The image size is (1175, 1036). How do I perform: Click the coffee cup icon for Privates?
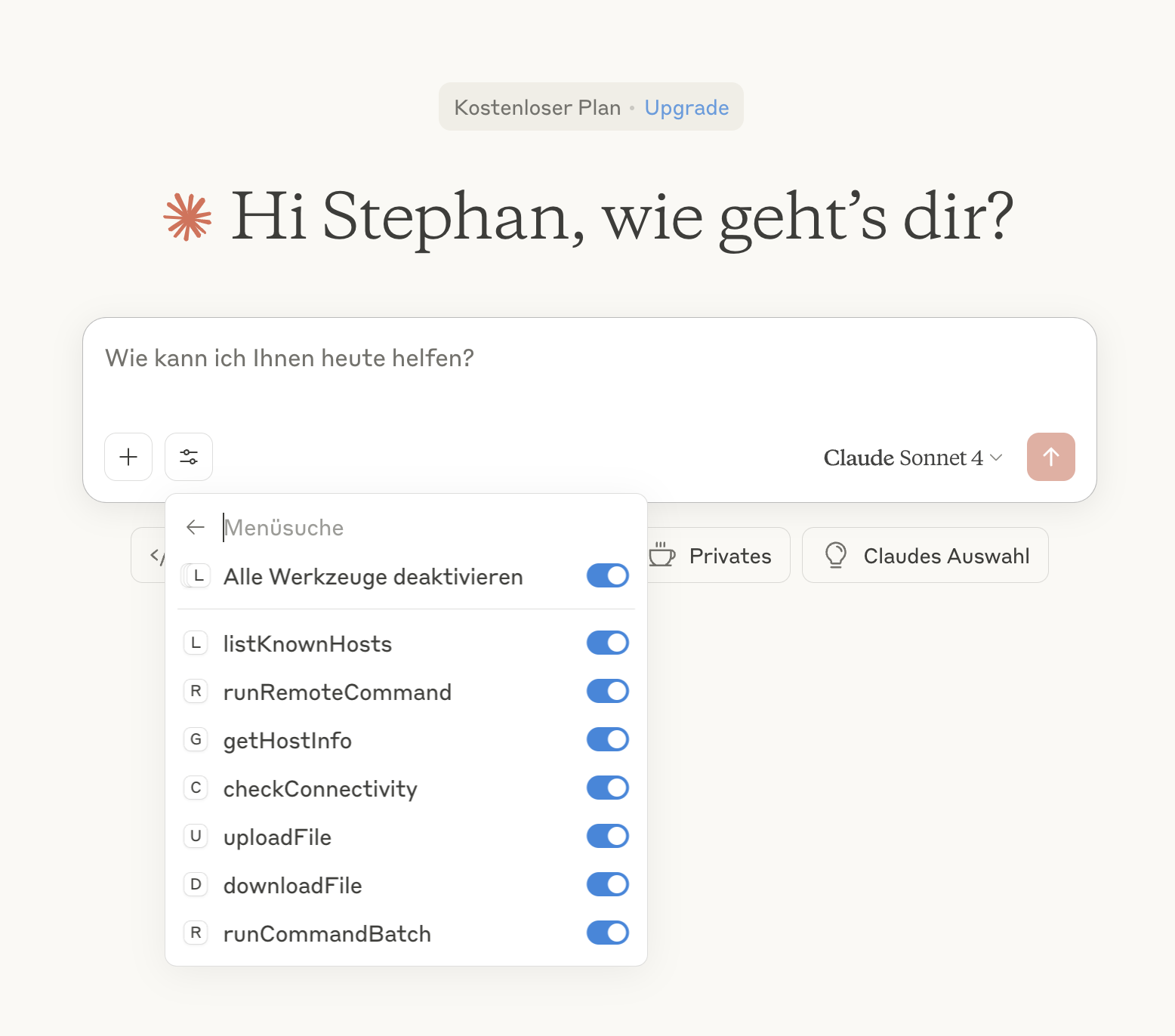pos(662,555)
